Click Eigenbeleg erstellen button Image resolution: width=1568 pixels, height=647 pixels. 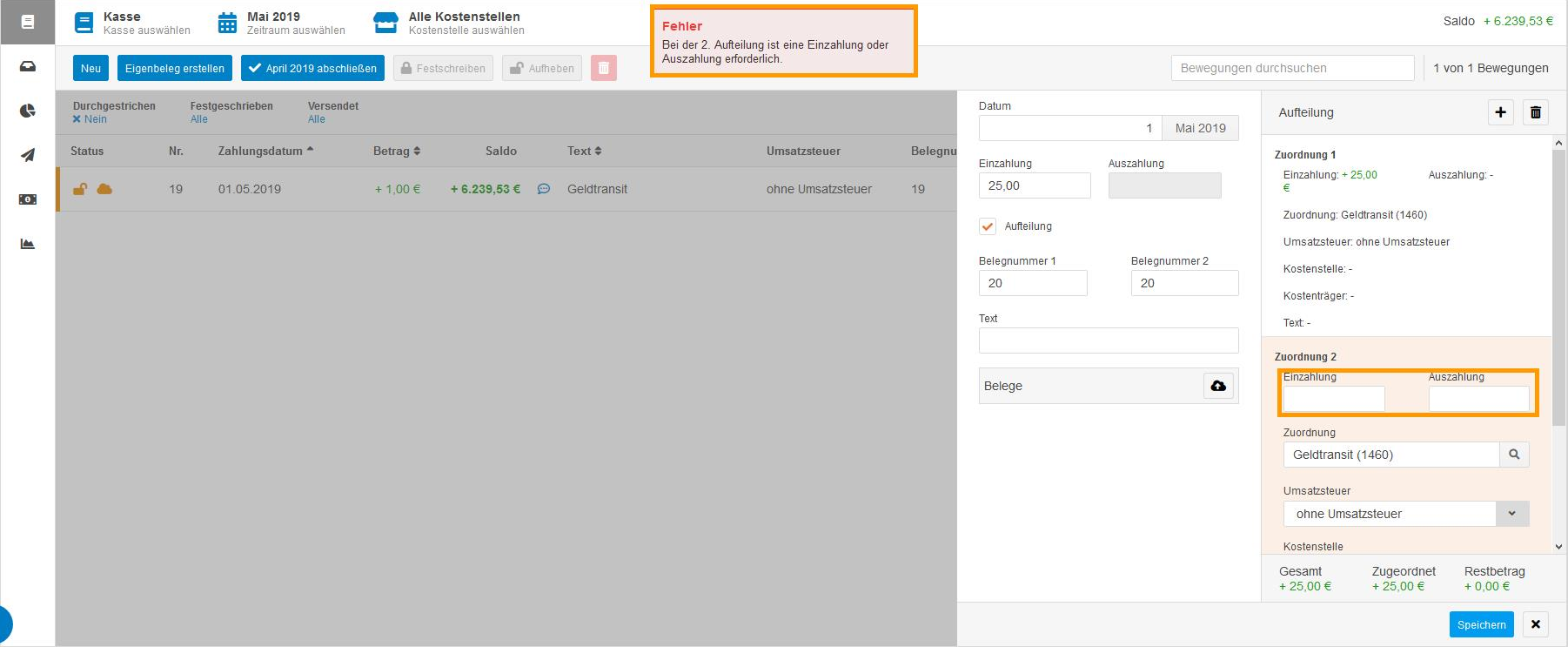(x=175, y=68)
